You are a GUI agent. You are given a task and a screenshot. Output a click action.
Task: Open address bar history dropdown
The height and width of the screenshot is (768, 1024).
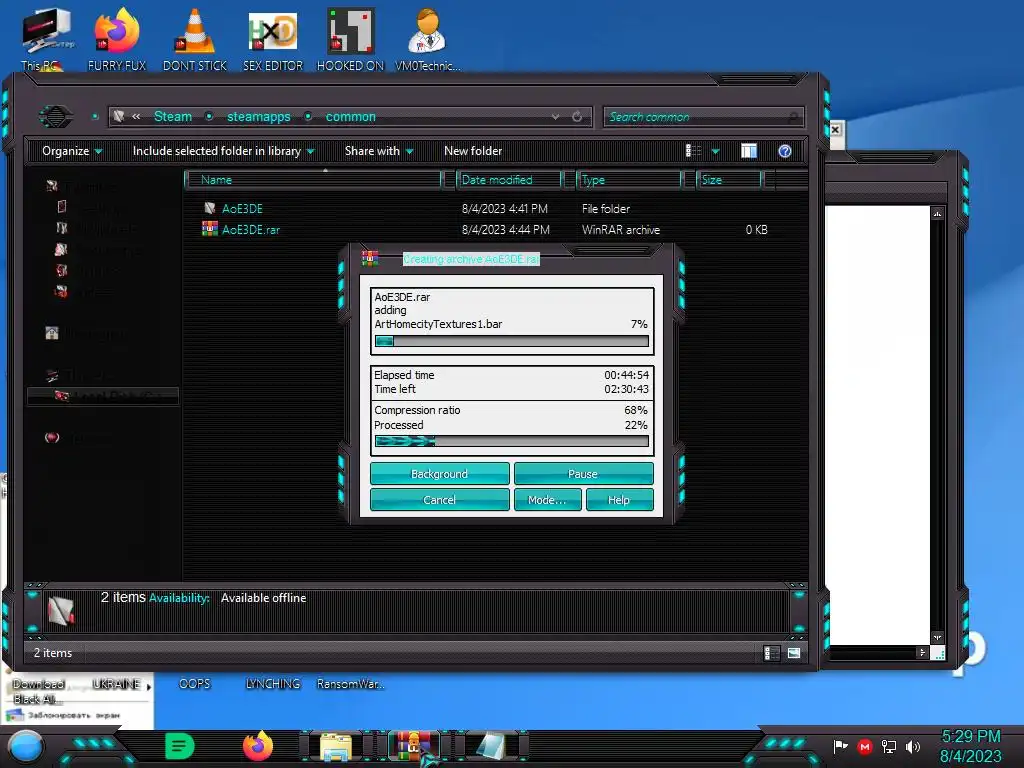tap(555, 117)
